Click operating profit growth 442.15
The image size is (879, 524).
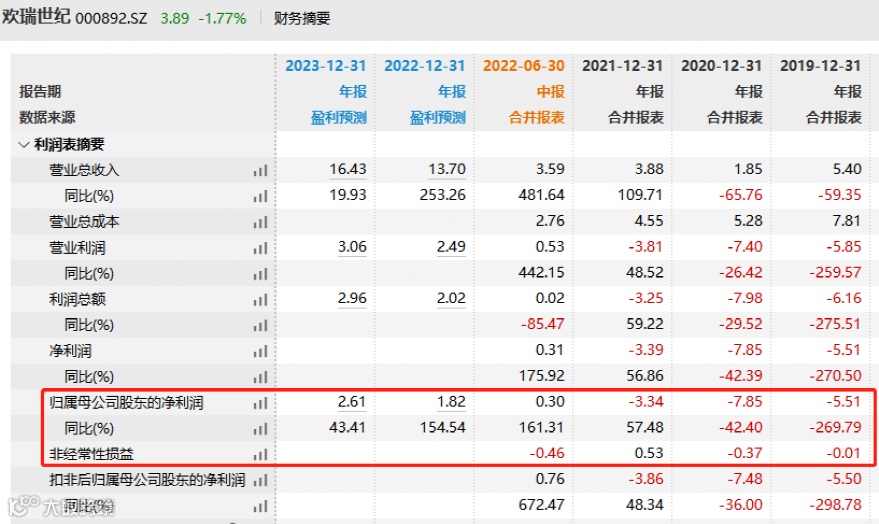coord(541,272)
